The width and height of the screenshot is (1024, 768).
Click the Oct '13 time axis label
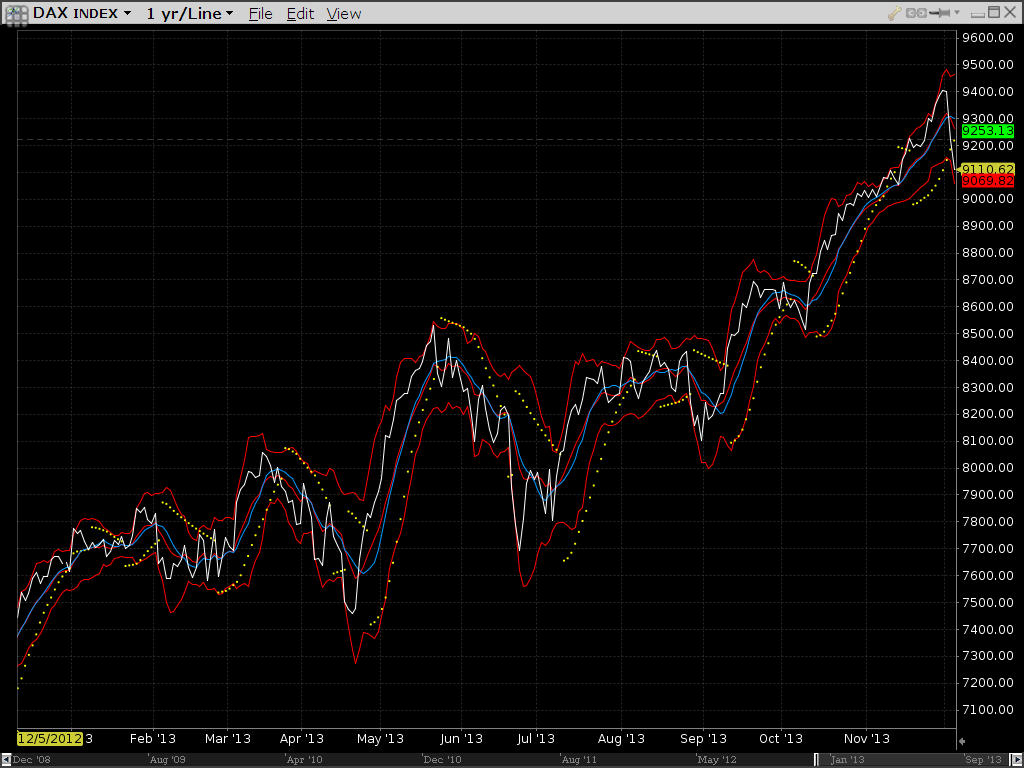point(780,739)
